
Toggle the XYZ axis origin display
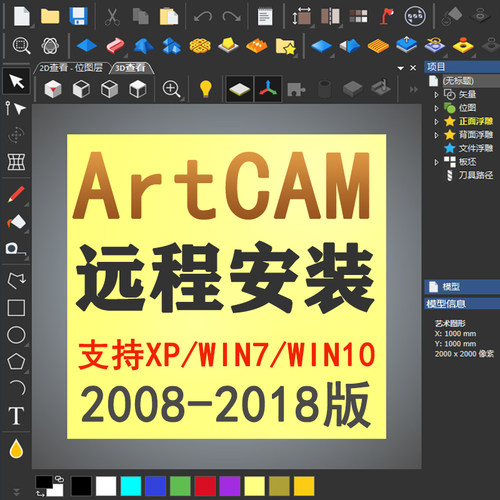[x=268, y=89]
